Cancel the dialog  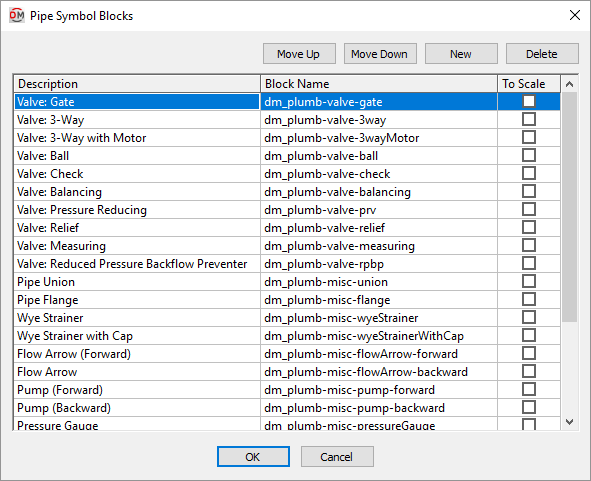(x=337, y=457)
